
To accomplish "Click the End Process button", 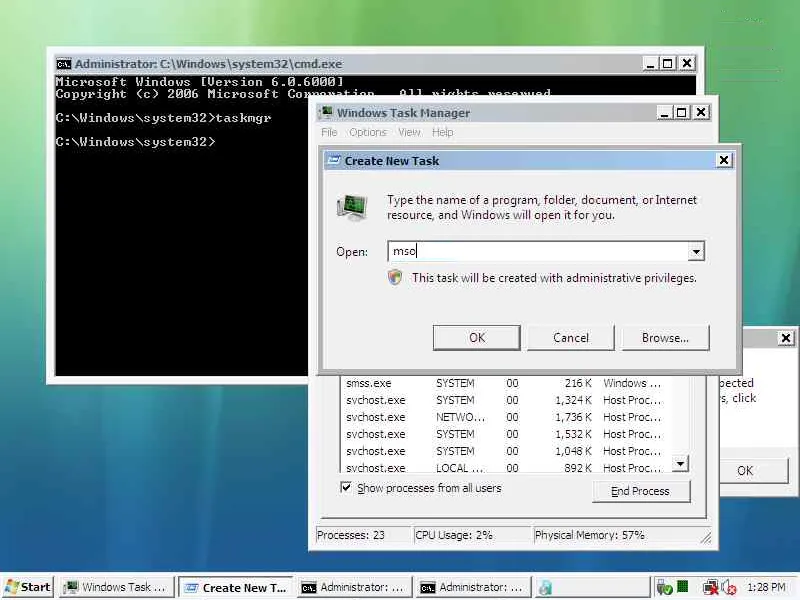I will [x=641, y=491].
